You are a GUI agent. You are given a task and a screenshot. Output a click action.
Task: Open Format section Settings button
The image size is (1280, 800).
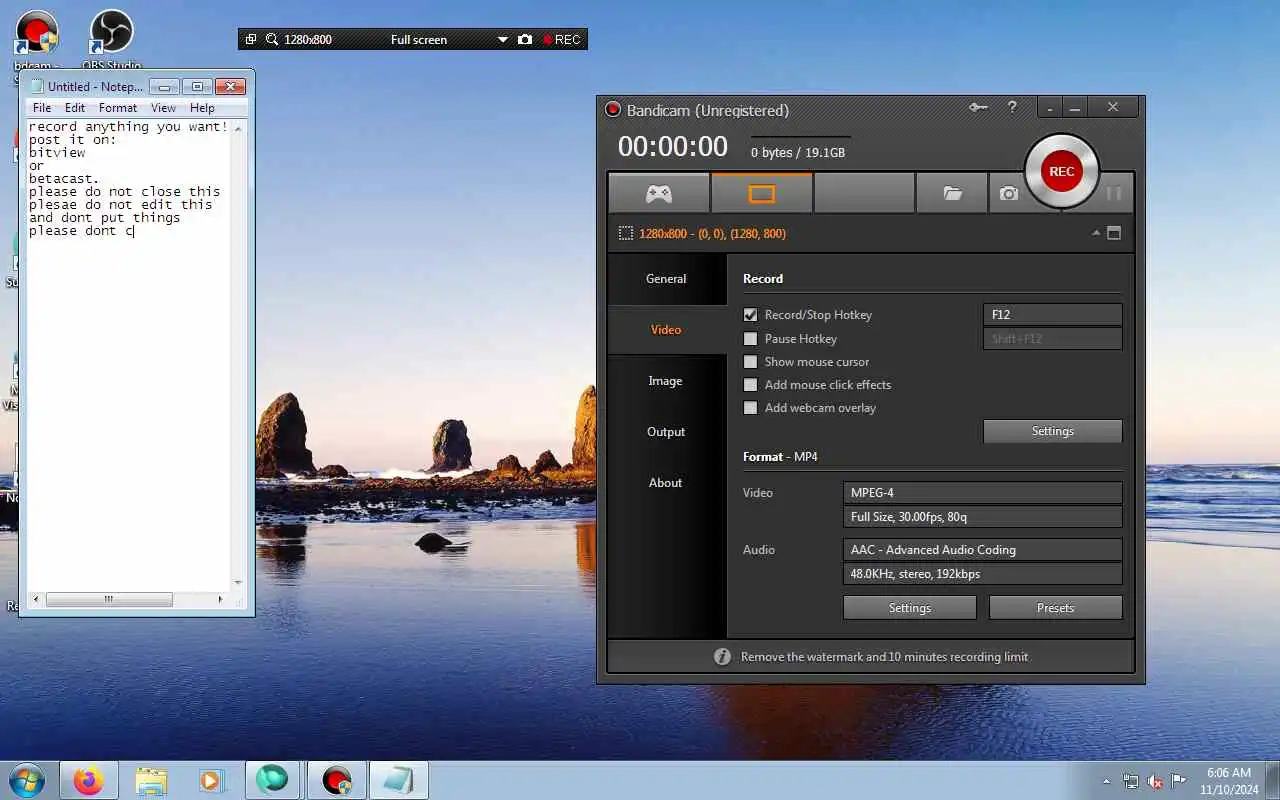(910, 607)
